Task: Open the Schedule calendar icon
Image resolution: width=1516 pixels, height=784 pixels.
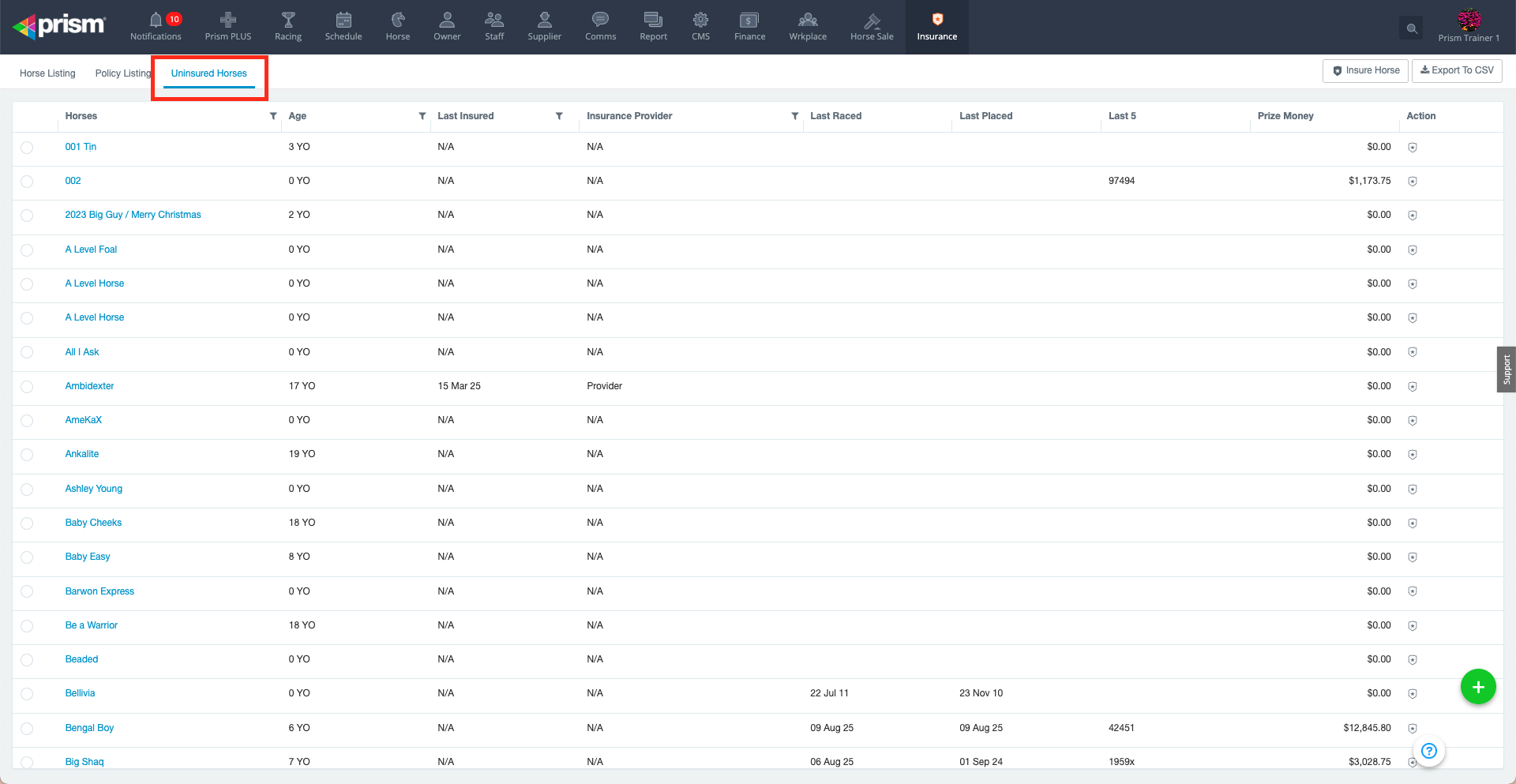Action: pos(343,21)
